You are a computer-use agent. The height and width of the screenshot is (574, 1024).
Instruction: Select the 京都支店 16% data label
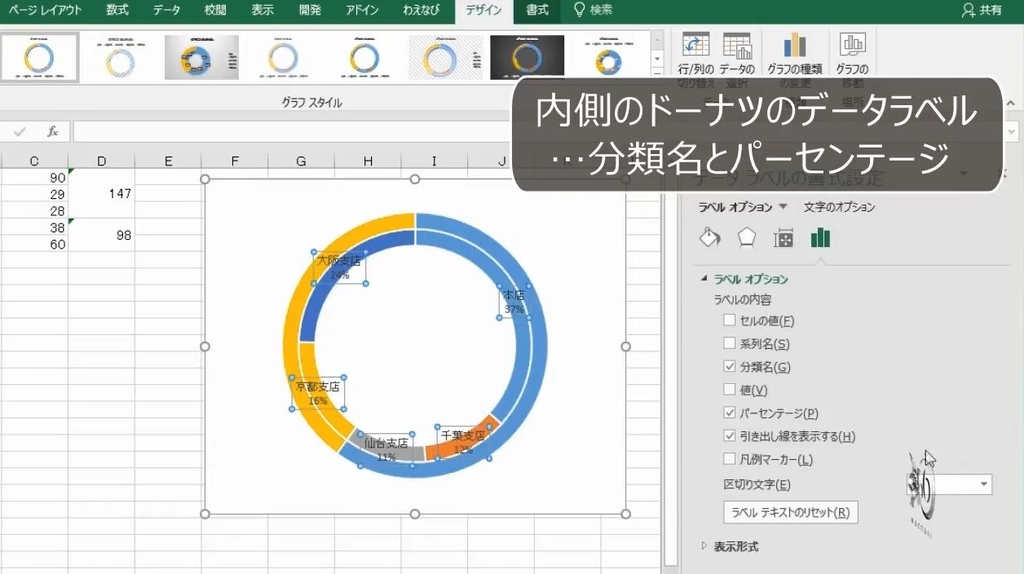click(x=318, y=393)
